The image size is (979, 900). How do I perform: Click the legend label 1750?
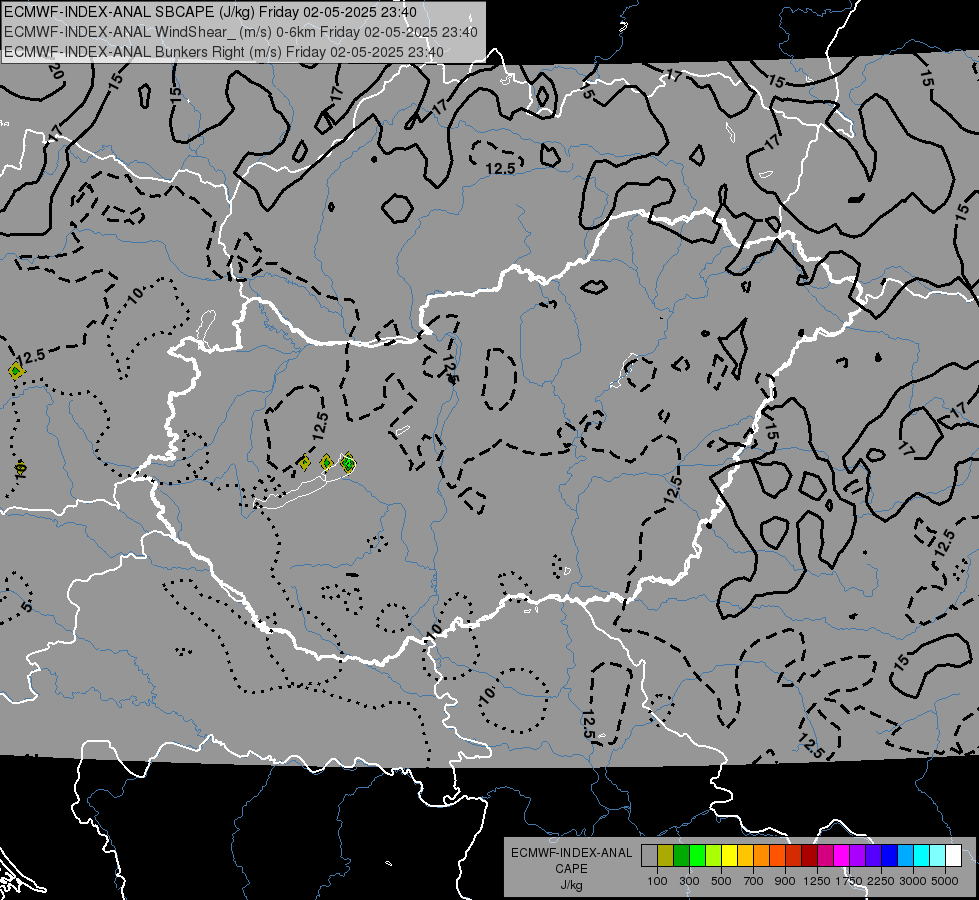pos(849,881)
